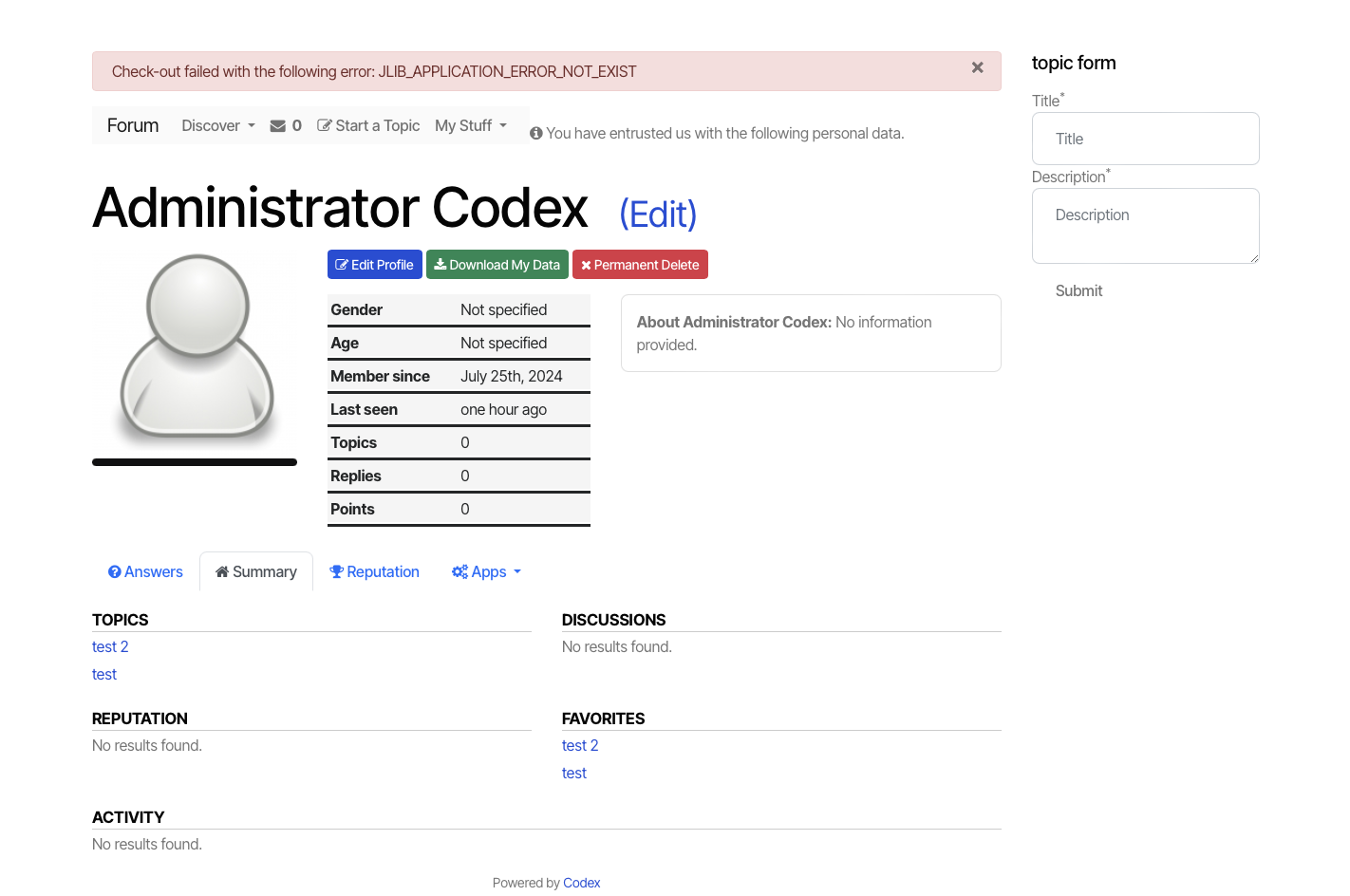Select the Summary tab
The image size is (1350, 896).
[x=256, y=572]
